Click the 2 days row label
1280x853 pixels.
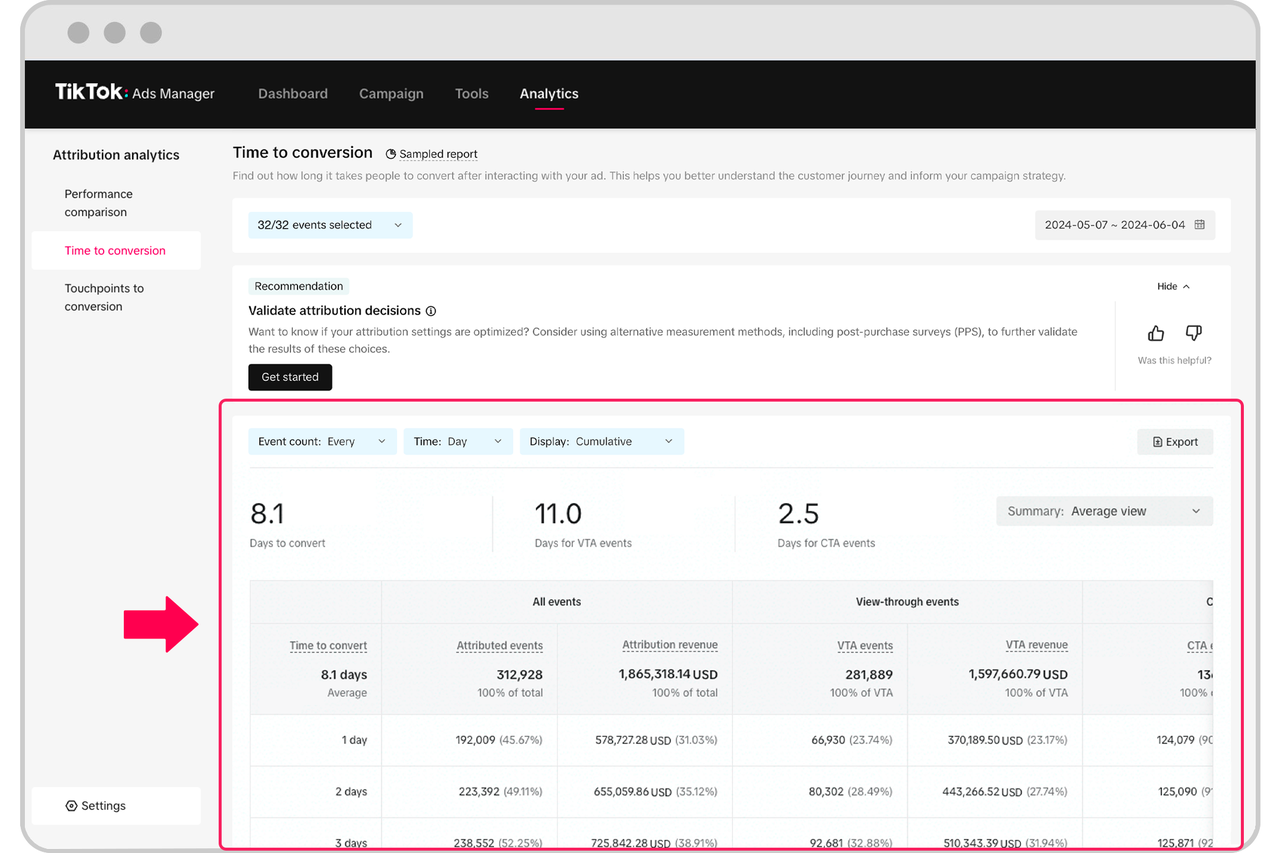[x=351, y=792]
